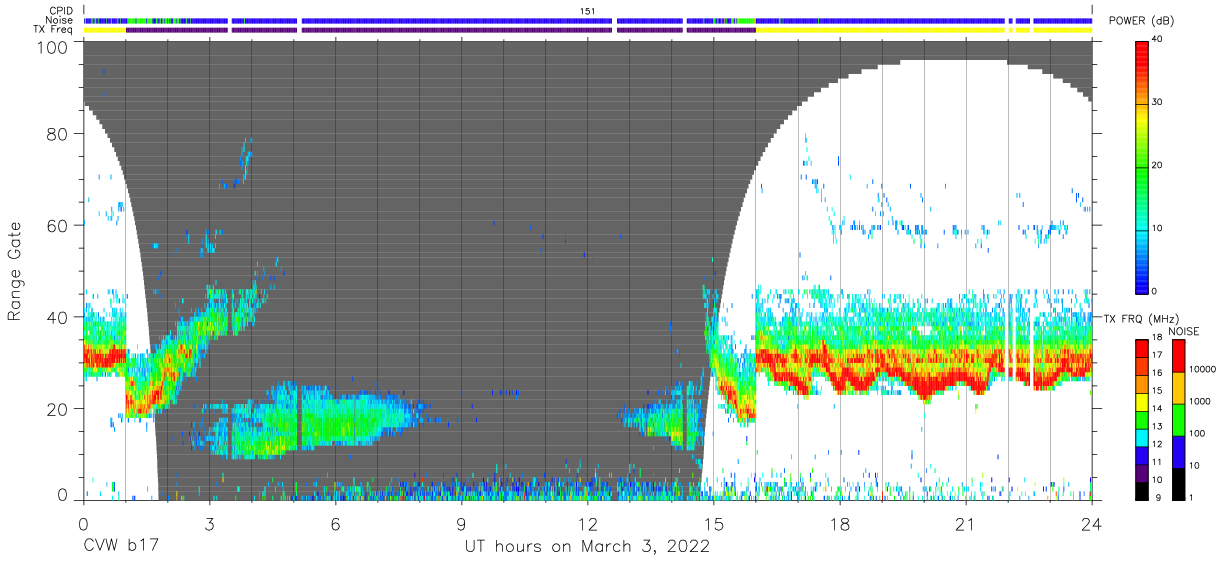The image size is (1228, 567).
Task: Click the power colorbar value '20'
Action: [1157, 165]
